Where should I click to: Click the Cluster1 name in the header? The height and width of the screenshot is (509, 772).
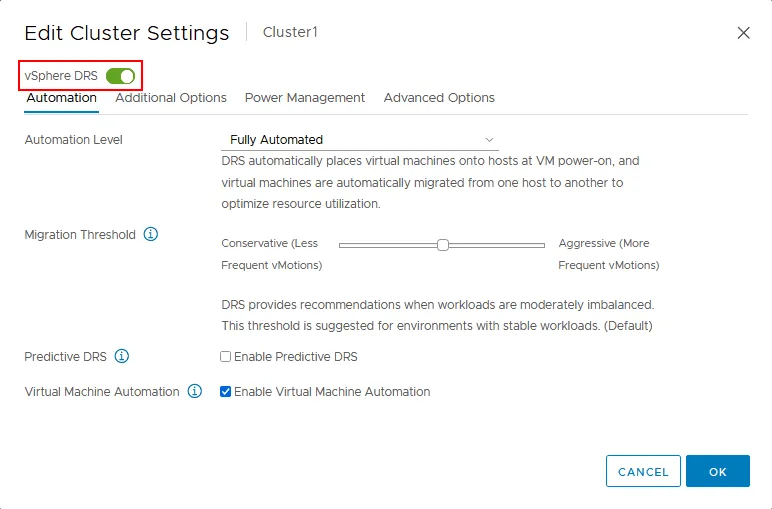(x=290, y=32)
